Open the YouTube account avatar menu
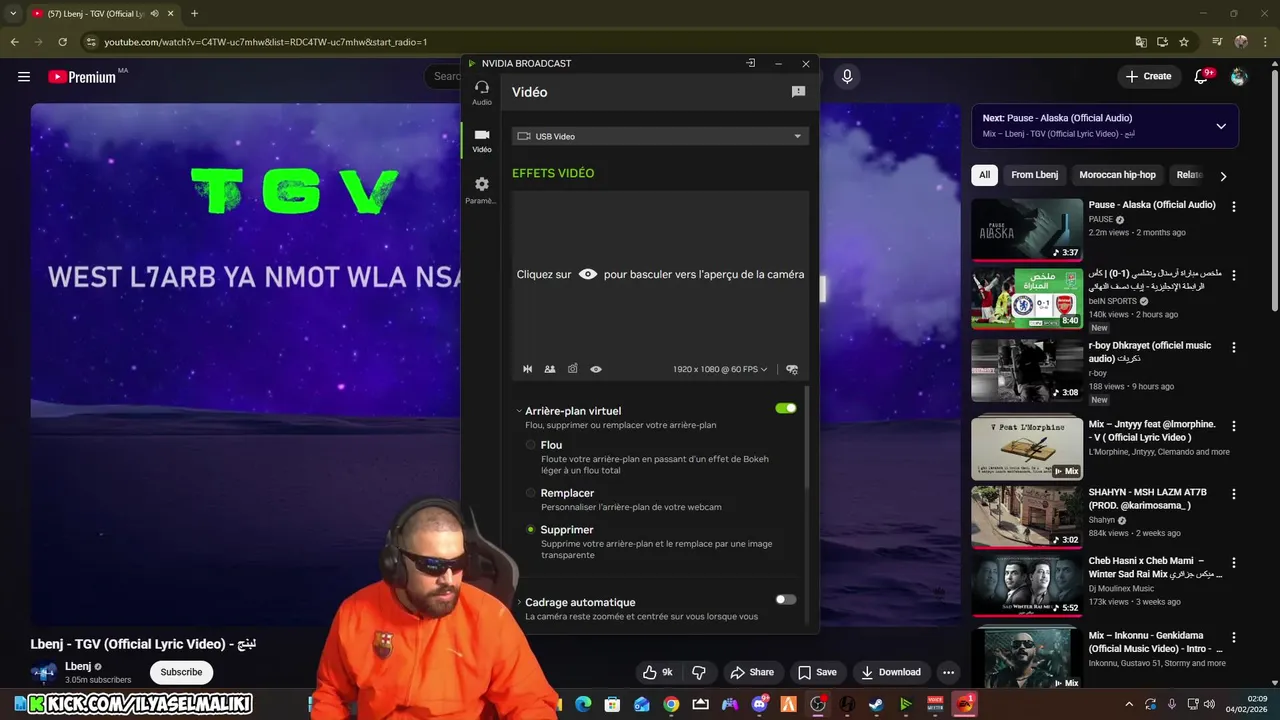This screenshot has width=1280, height=720. click(1239, 76)
